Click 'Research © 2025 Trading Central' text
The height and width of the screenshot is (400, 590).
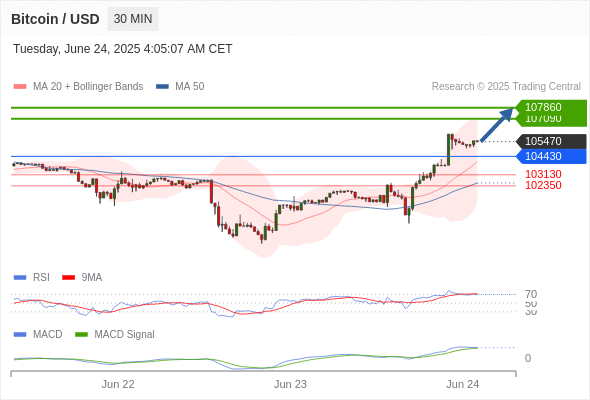pyautogui.click(x=506, y=87)
